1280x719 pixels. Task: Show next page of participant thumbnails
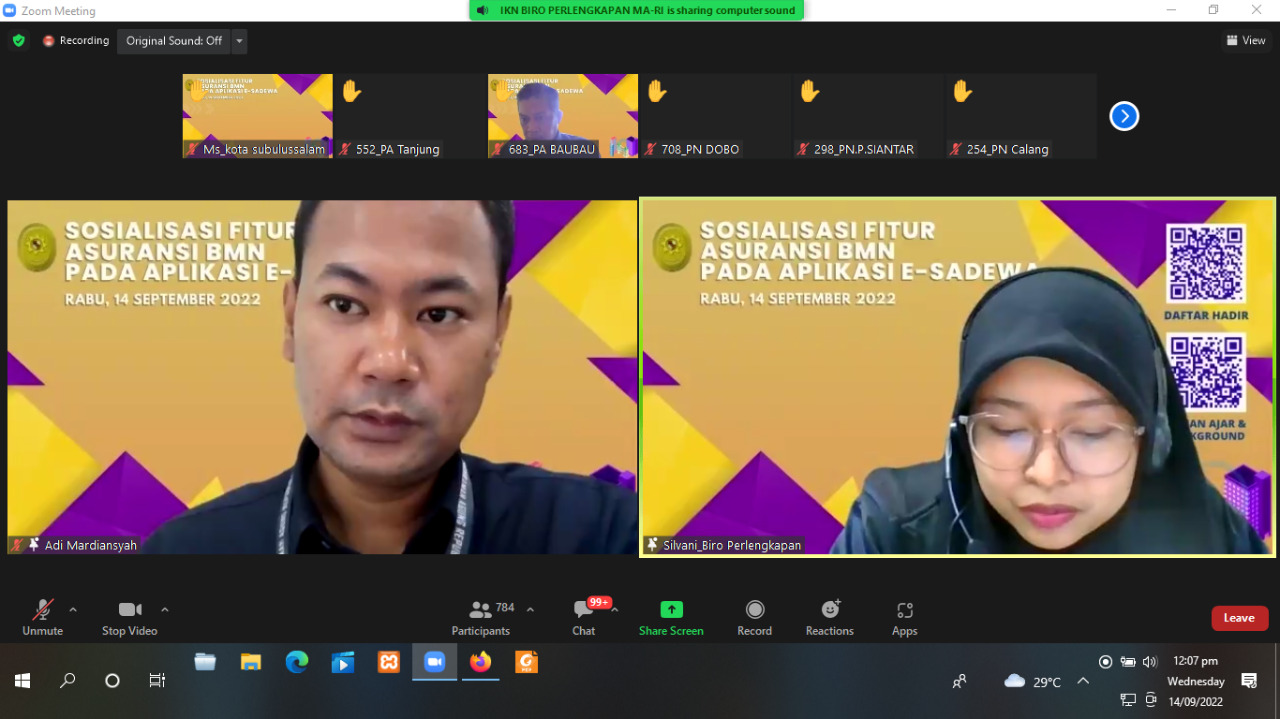pyautogui.click(x=1124, y=116)
